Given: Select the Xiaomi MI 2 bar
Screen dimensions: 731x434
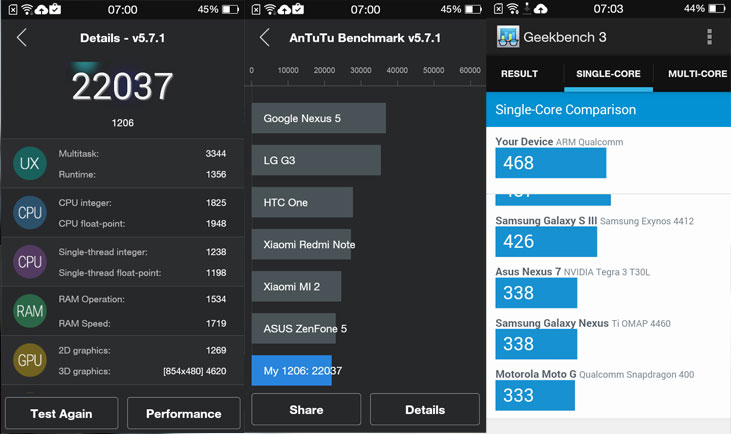Looking at the screenshot, I should tap(297, 286).
